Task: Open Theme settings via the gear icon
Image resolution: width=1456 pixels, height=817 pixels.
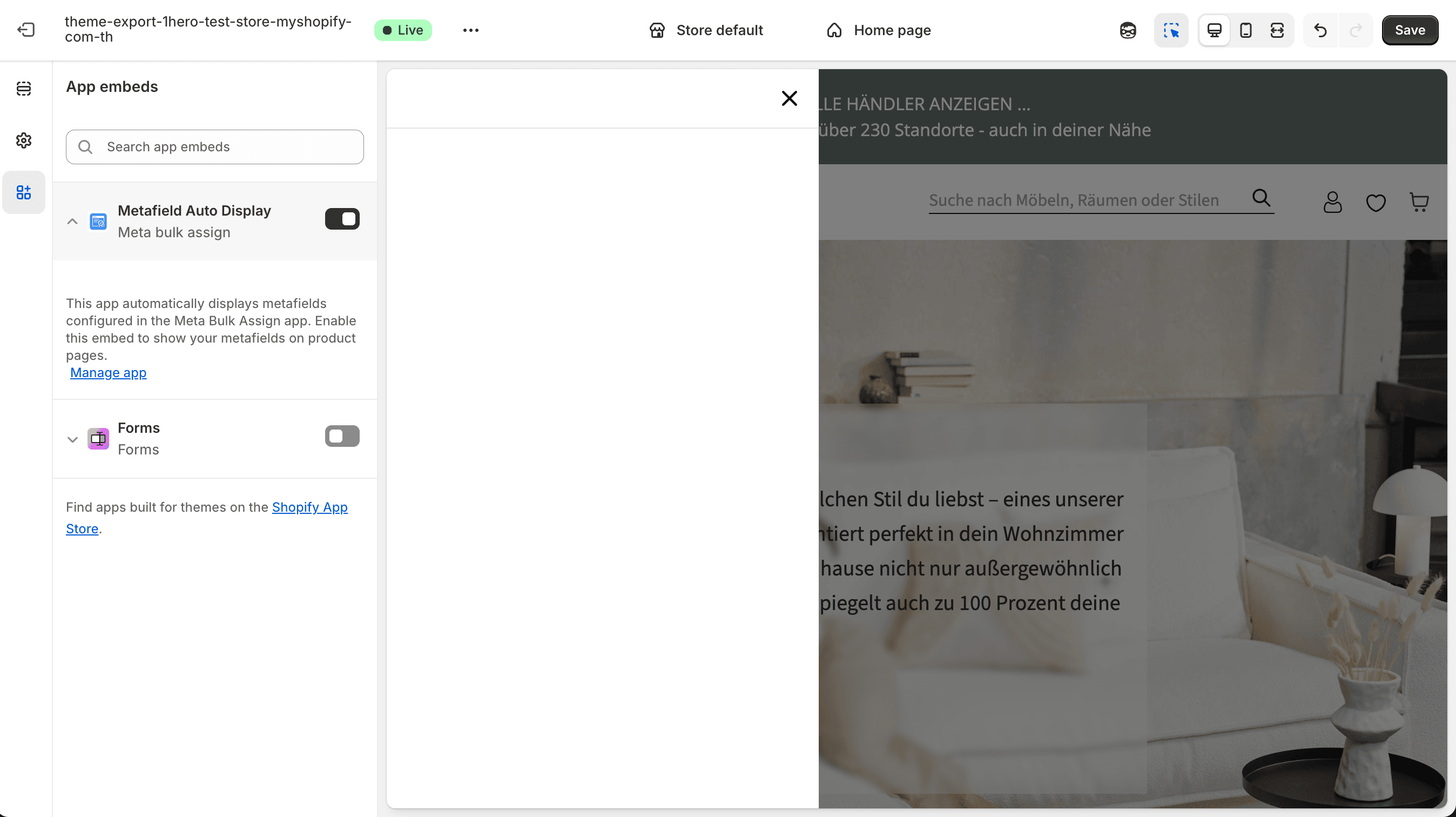Action: 24,140
